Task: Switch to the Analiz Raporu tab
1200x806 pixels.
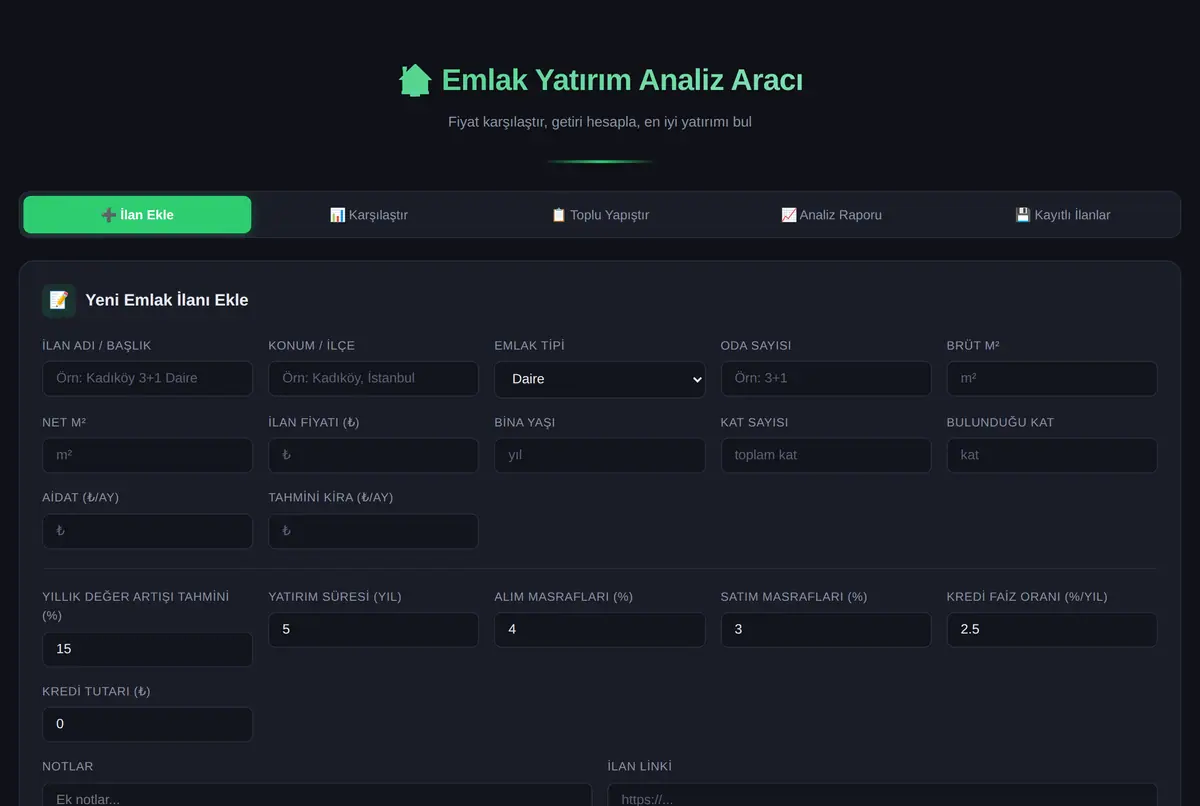Action: coord(831,215)
